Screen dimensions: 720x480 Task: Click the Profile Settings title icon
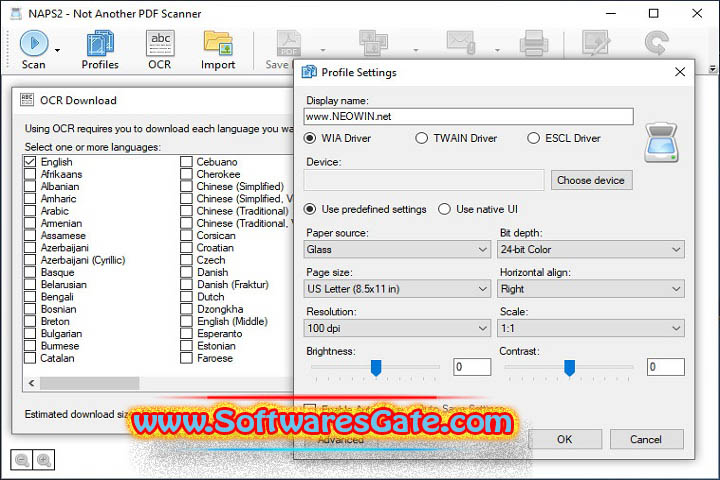309,72
